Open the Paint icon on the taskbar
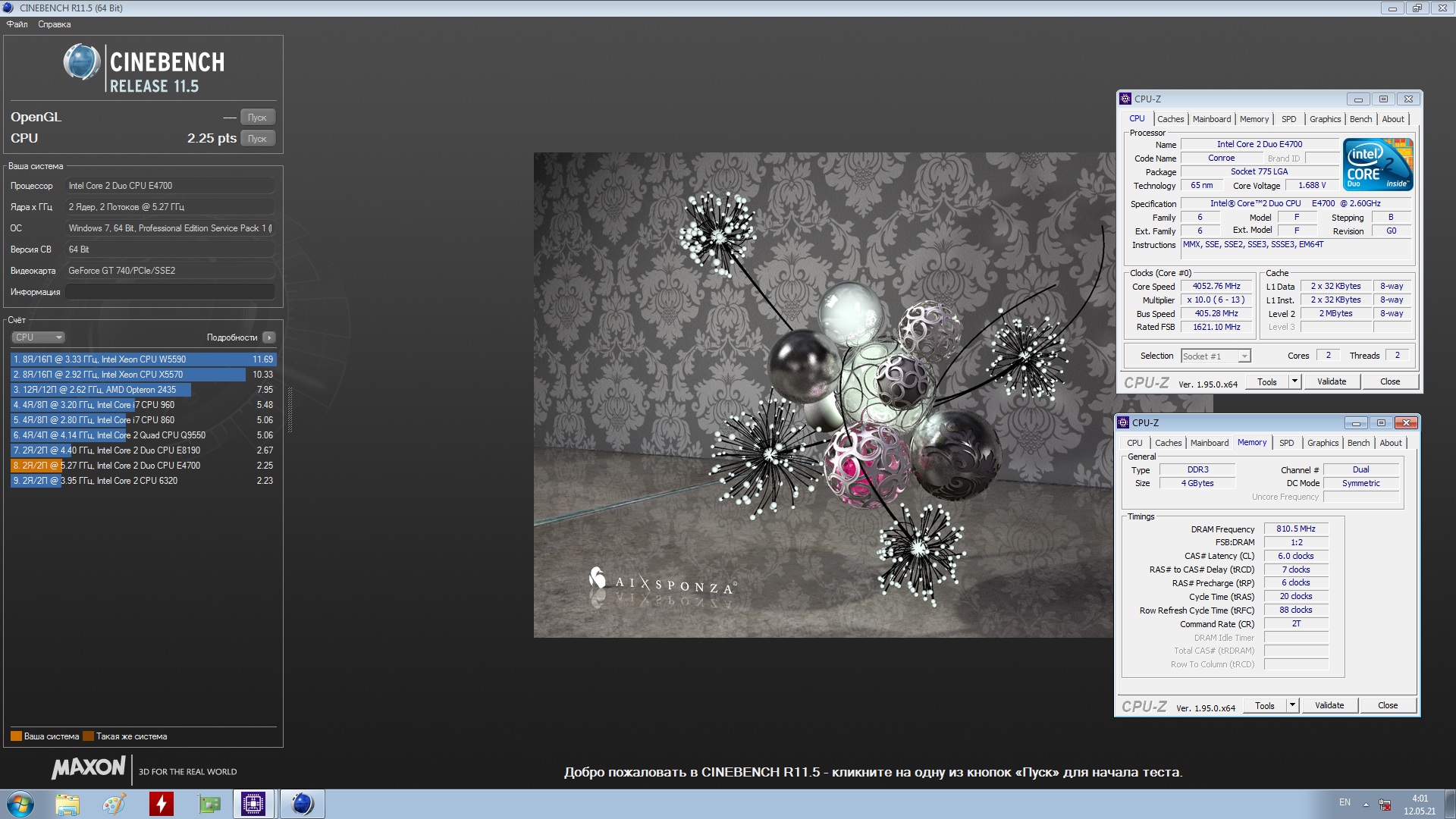This screenshot has width=1456, height=819. (114, 804)
